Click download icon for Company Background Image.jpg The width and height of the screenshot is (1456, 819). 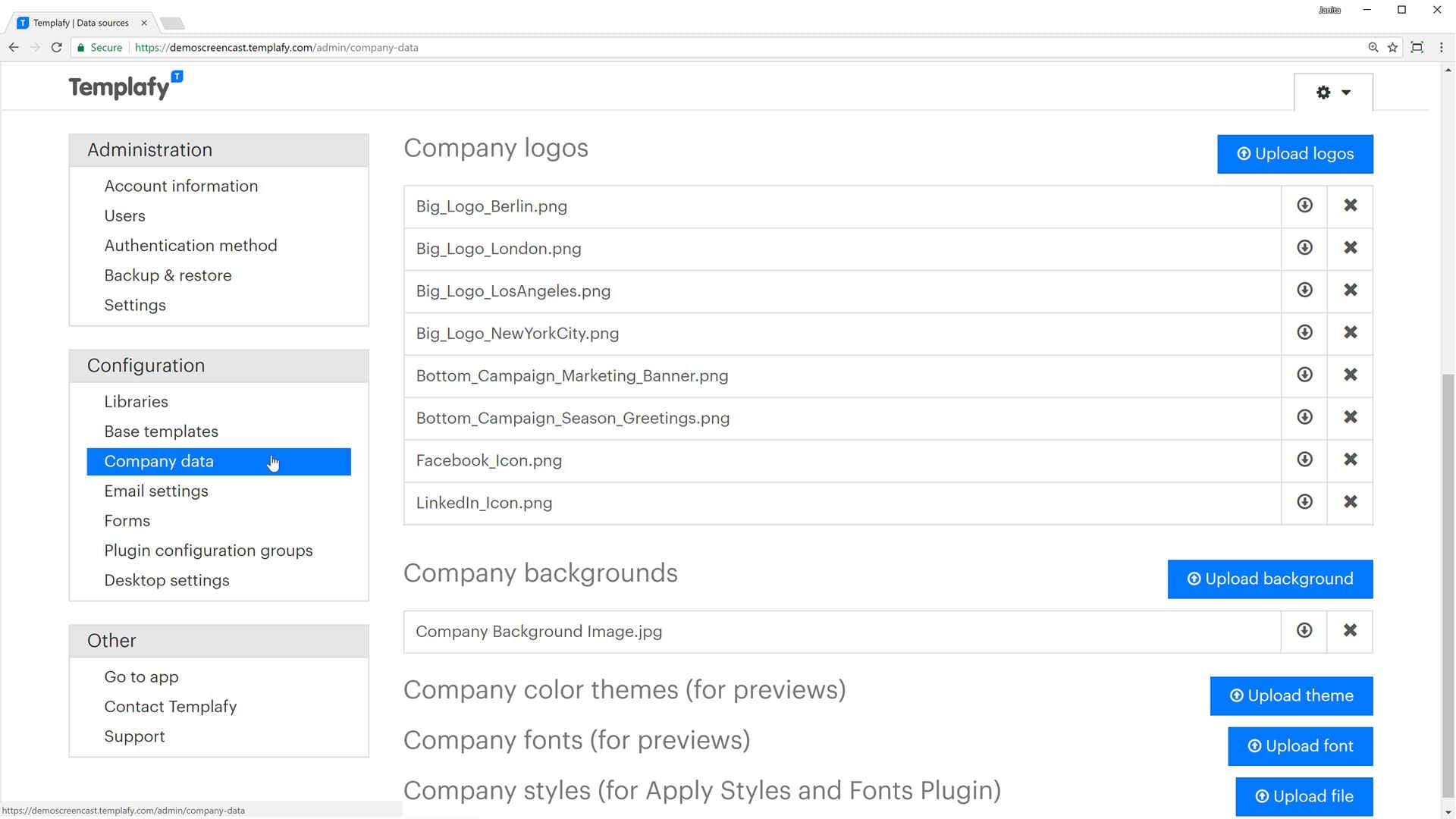[x=1304, y=630]
